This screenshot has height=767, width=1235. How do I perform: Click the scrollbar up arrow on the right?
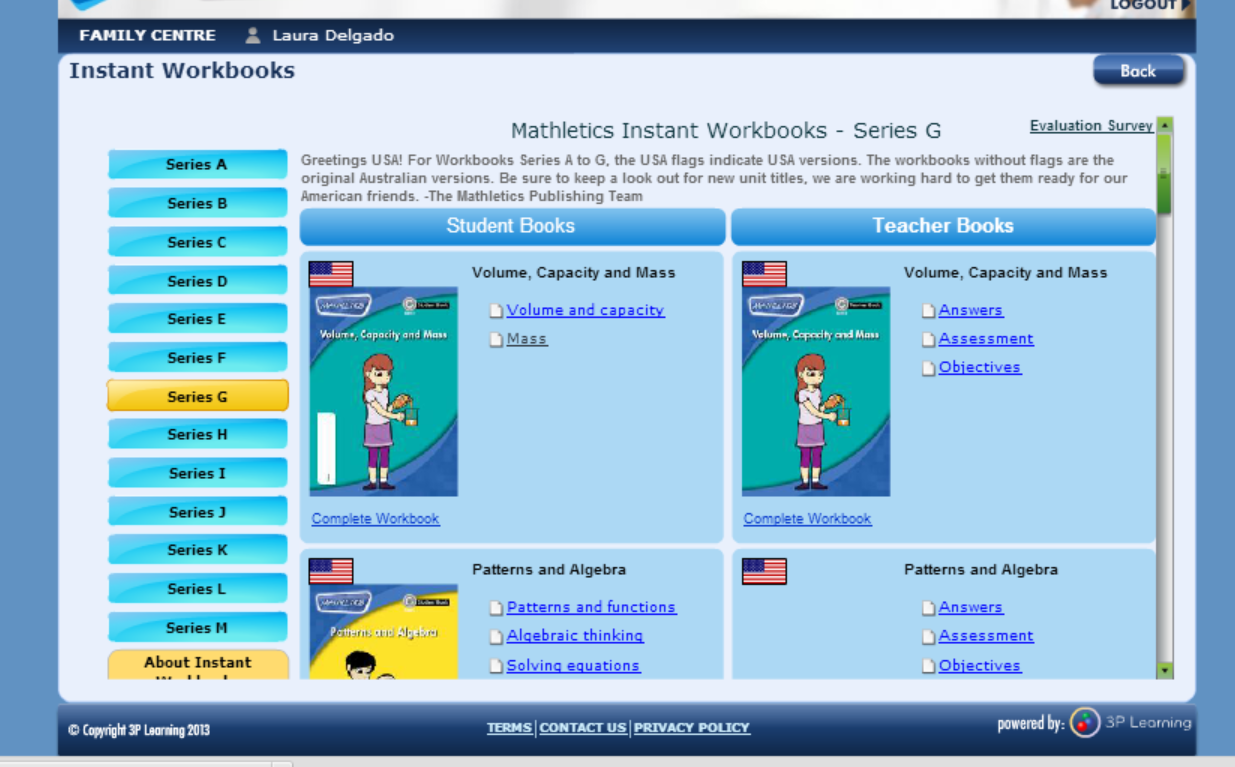(1162, 125)
